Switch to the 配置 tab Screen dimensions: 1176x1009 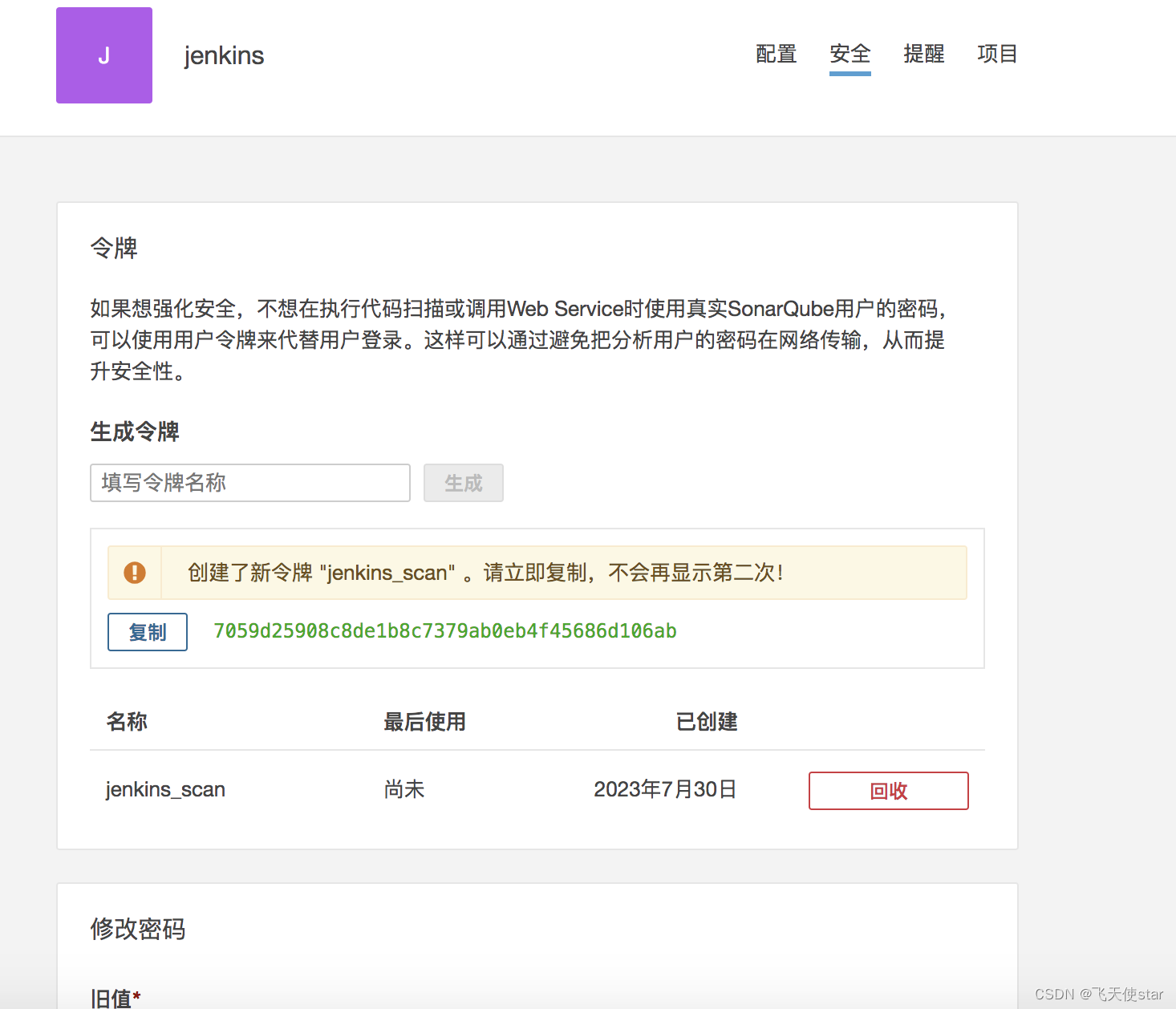[775, 55]
